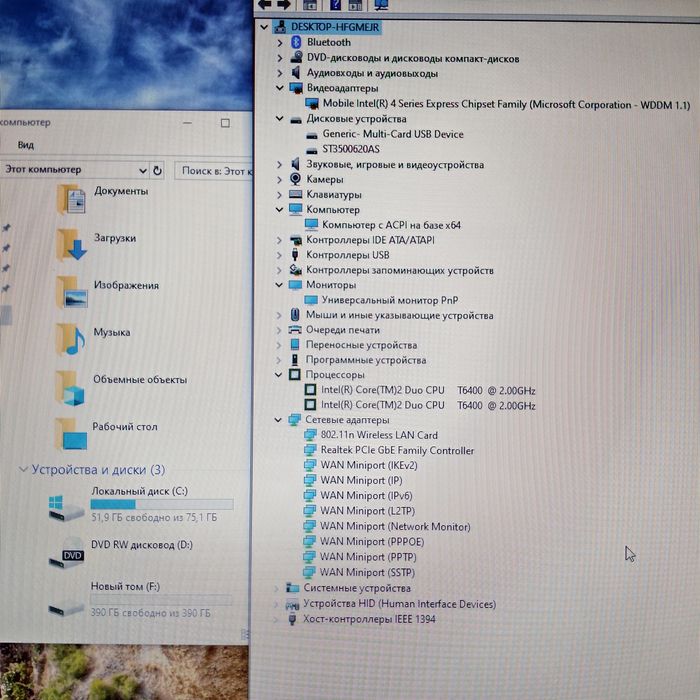Viewport: 700px width, 700px height.
Task: Click the '390 ГБ свободно из 390 ГБ' text
Action: [150, 612]
